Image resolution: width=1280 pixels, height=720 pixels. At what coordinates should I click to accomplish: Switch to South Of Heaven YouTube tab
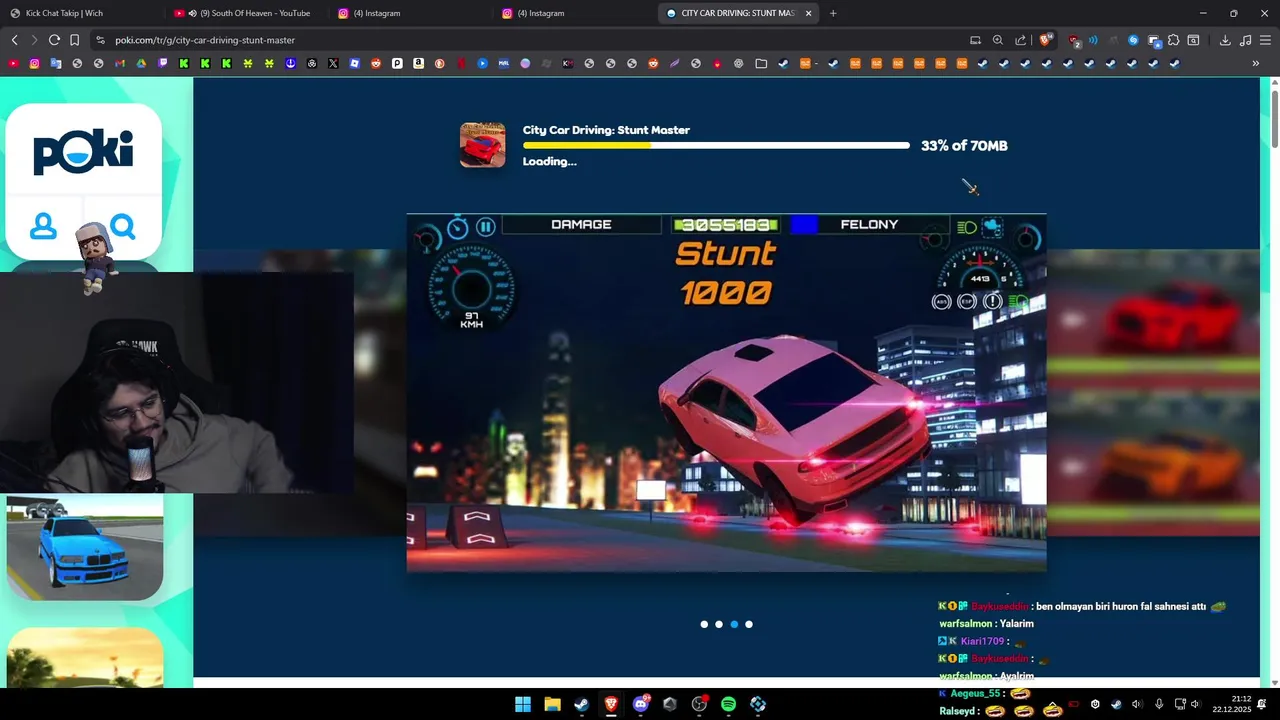coord(245,13)
